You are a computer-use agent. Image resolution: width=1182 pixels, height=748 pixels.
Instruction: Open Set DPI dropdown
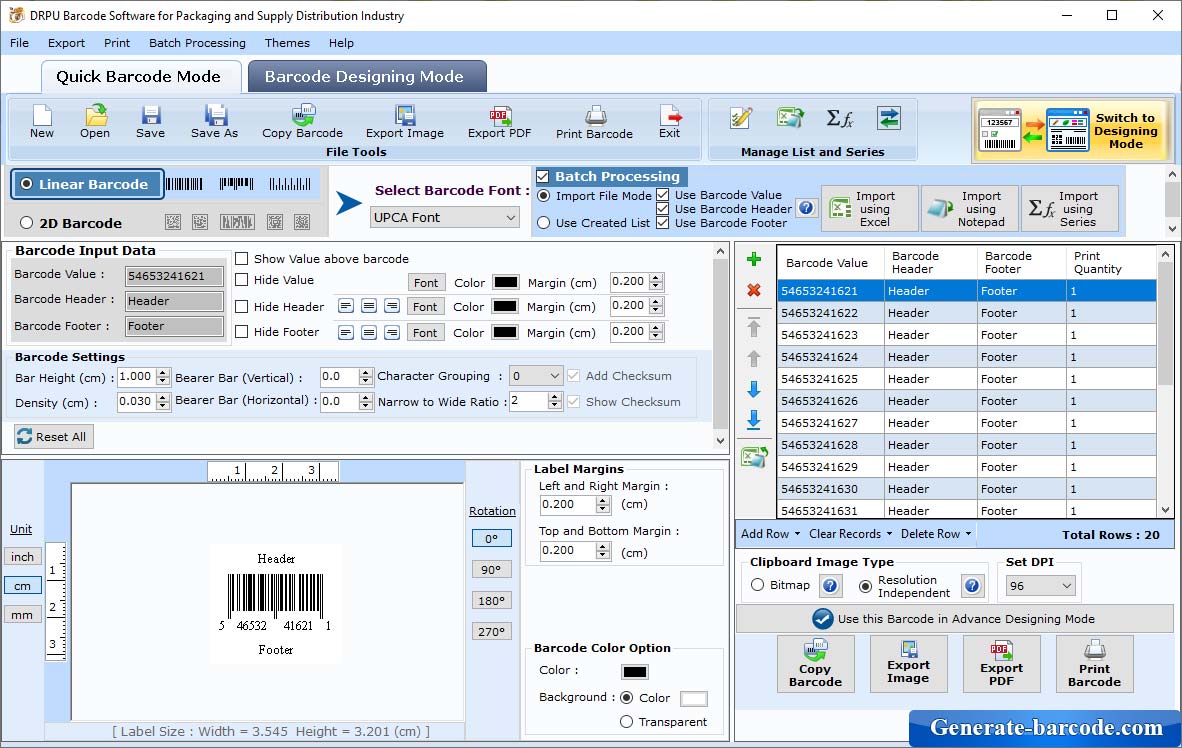point(1040,586)
